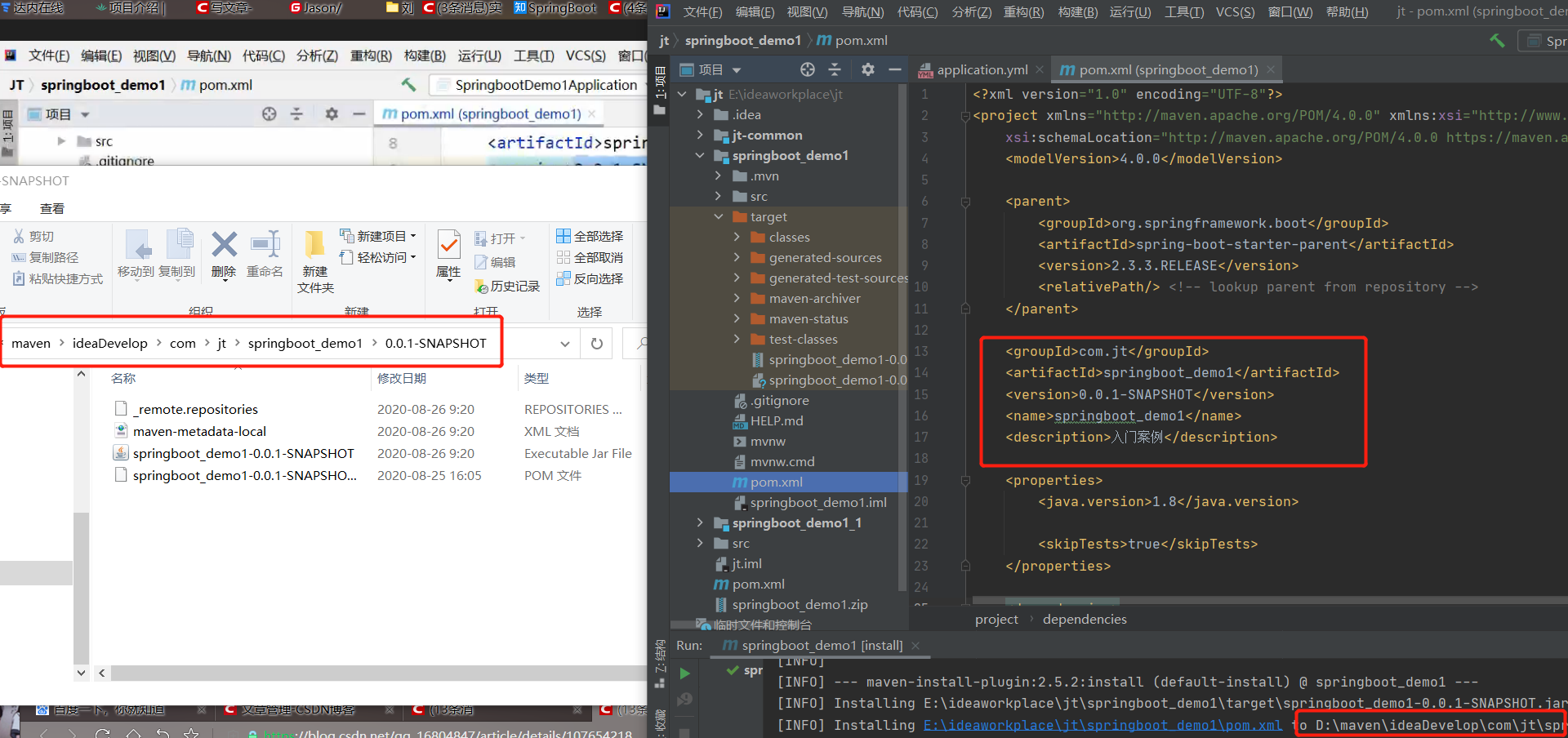Click Select None (全部取消) in ribbon
The width and height of the screenshot is (1568, 738).
590,257
